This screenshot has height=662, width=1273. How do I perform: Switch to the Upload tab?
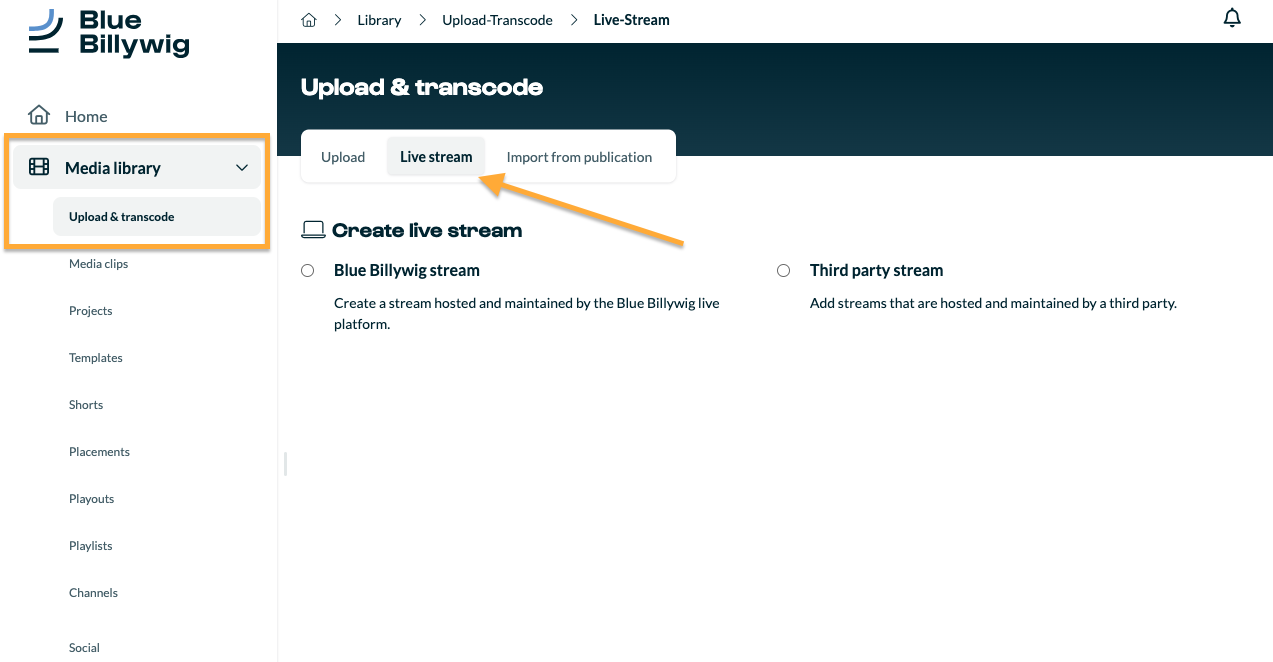[343, 157]
